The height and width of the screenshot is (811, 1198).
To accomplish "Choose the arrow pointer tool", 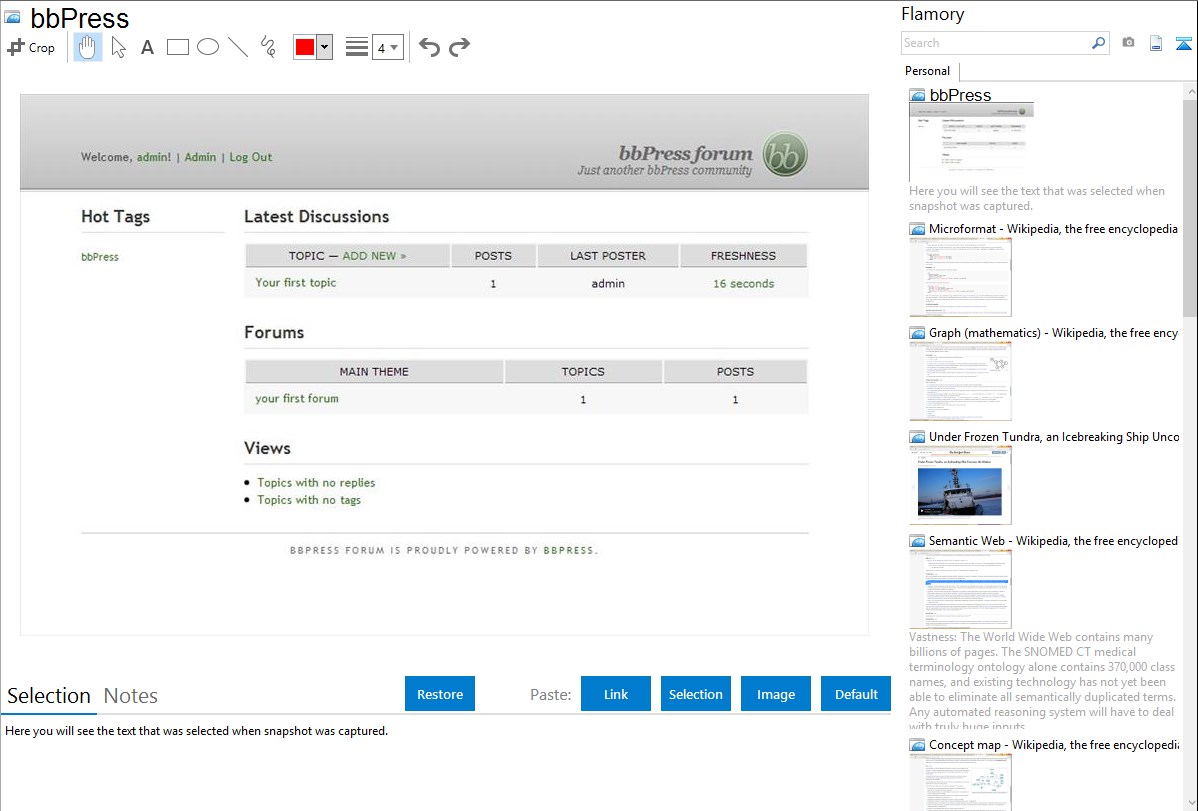I will point(118,47).
